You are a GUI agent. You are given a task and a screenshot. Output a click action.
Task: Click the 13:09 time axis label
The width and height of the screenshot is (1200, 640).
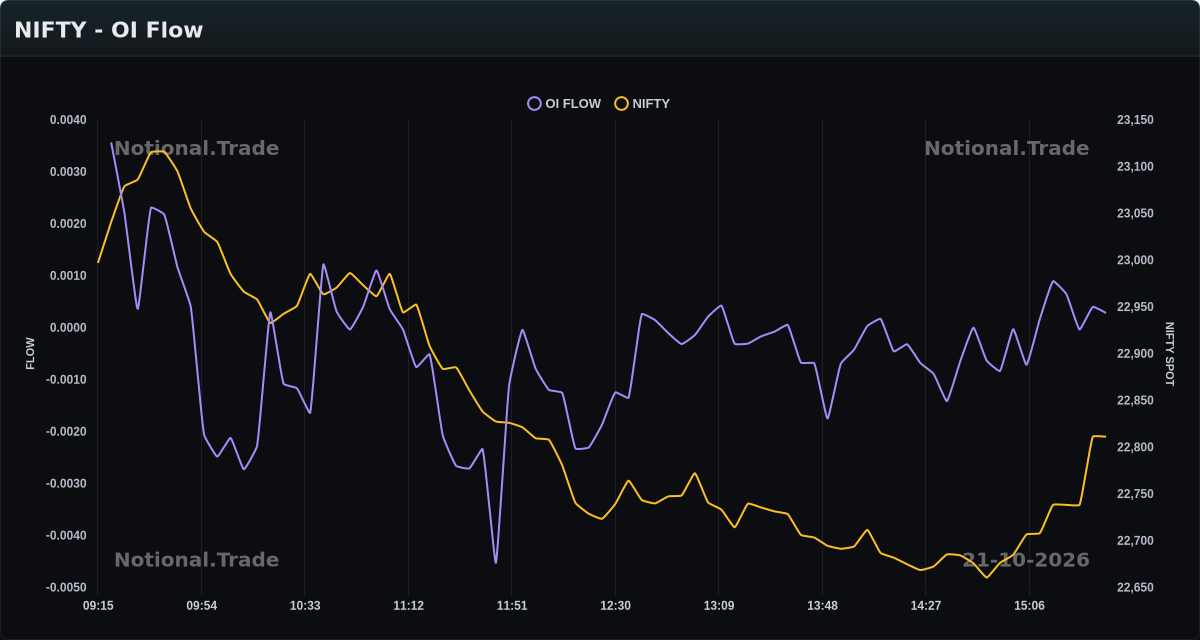[x=719, y=606]
